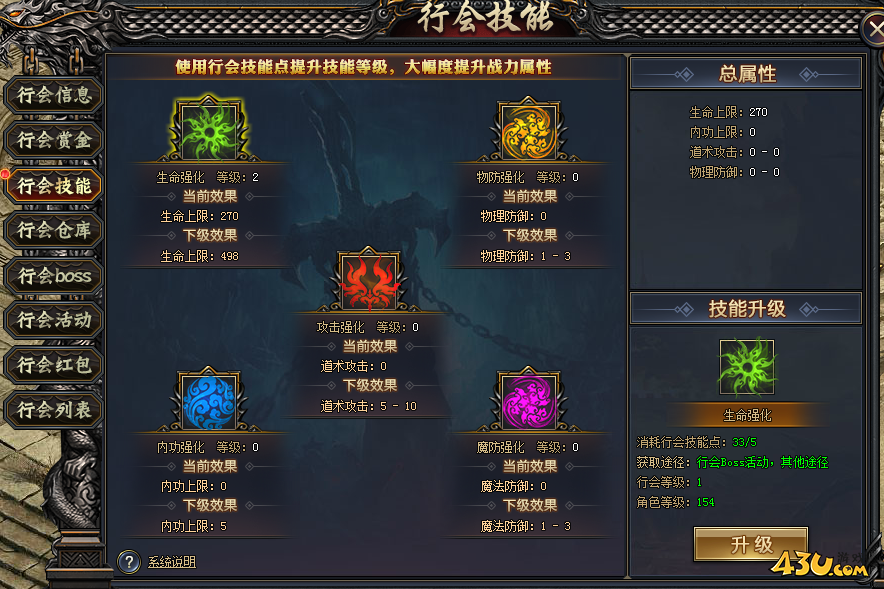Open the 行会活动 tab

(x=54, y=320)
